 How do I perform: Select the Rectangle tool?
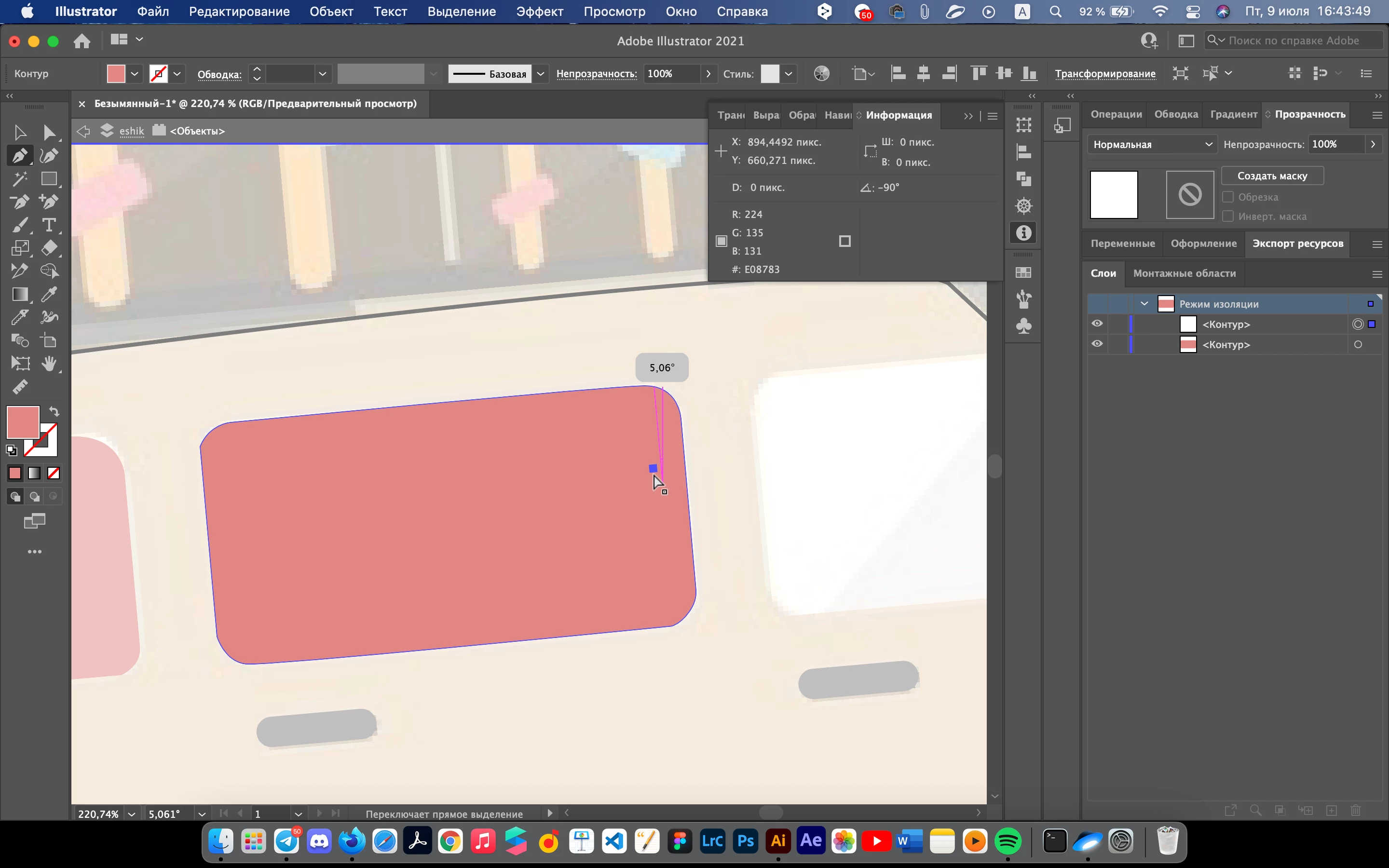pos(49,178)
